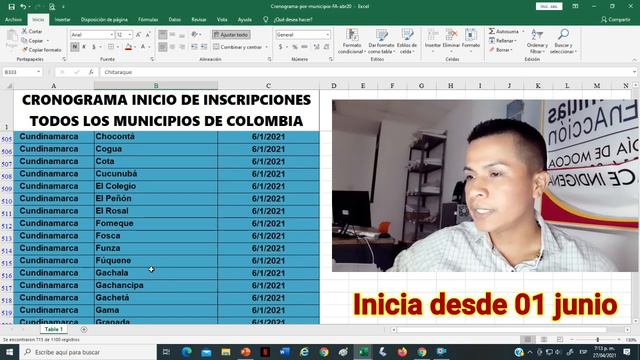Increase font size with the larger A
This screenshot has height=360, width=640.
coord(138,35)
